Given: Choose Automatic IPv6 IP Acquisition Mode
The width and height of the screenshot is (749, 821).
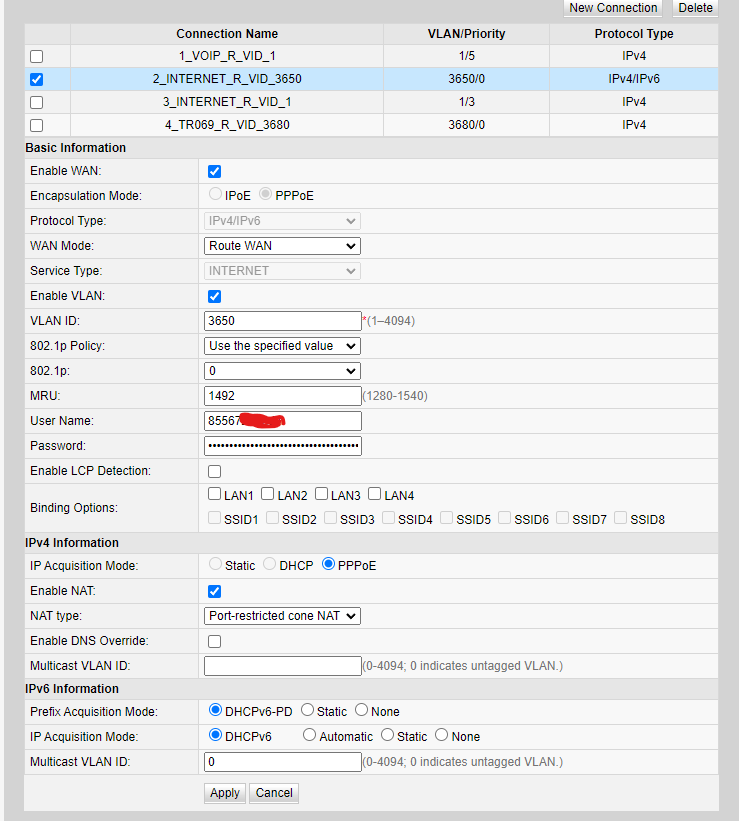Looking at the screenshot, I should point(310,736).
